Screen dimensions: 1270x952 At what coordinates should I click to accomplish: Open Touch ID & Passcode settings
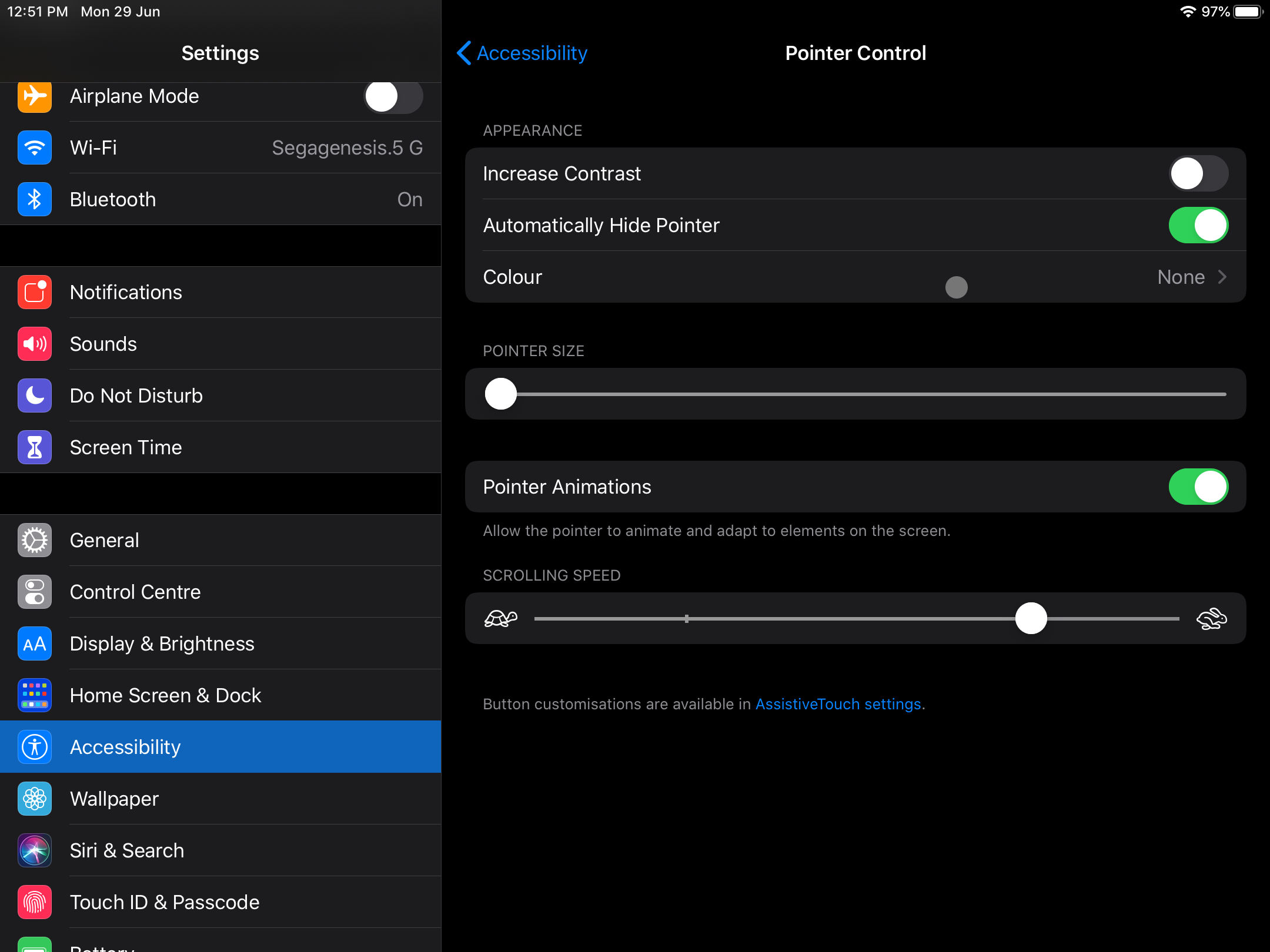click(220, 902)
